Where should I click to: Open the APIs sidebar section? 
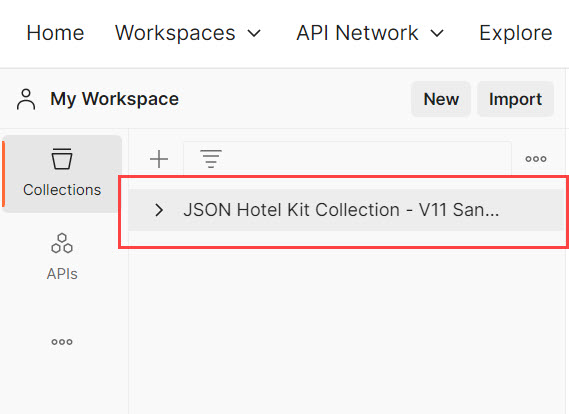pyautogui.click(x=62, y=257)
